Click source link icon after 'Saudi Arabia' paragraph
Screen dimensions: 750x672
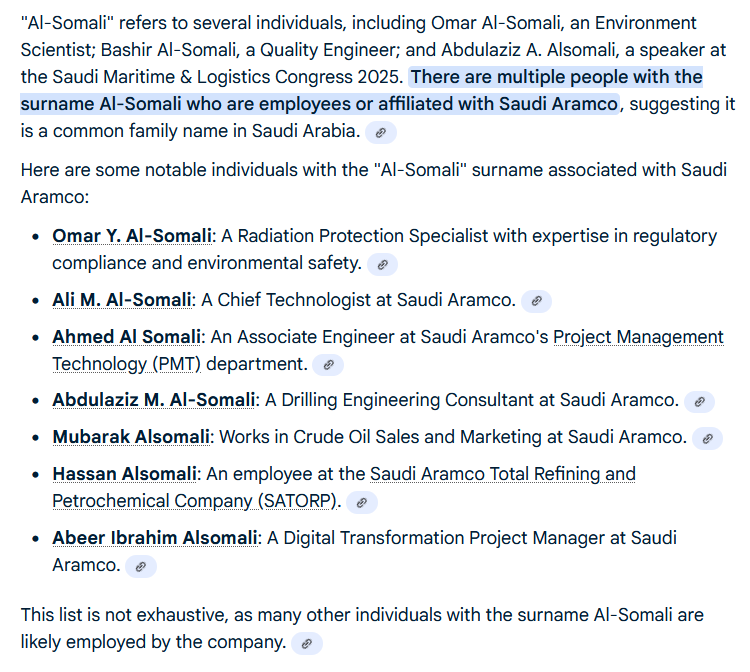pyautogui.click(x=381, y=131)
